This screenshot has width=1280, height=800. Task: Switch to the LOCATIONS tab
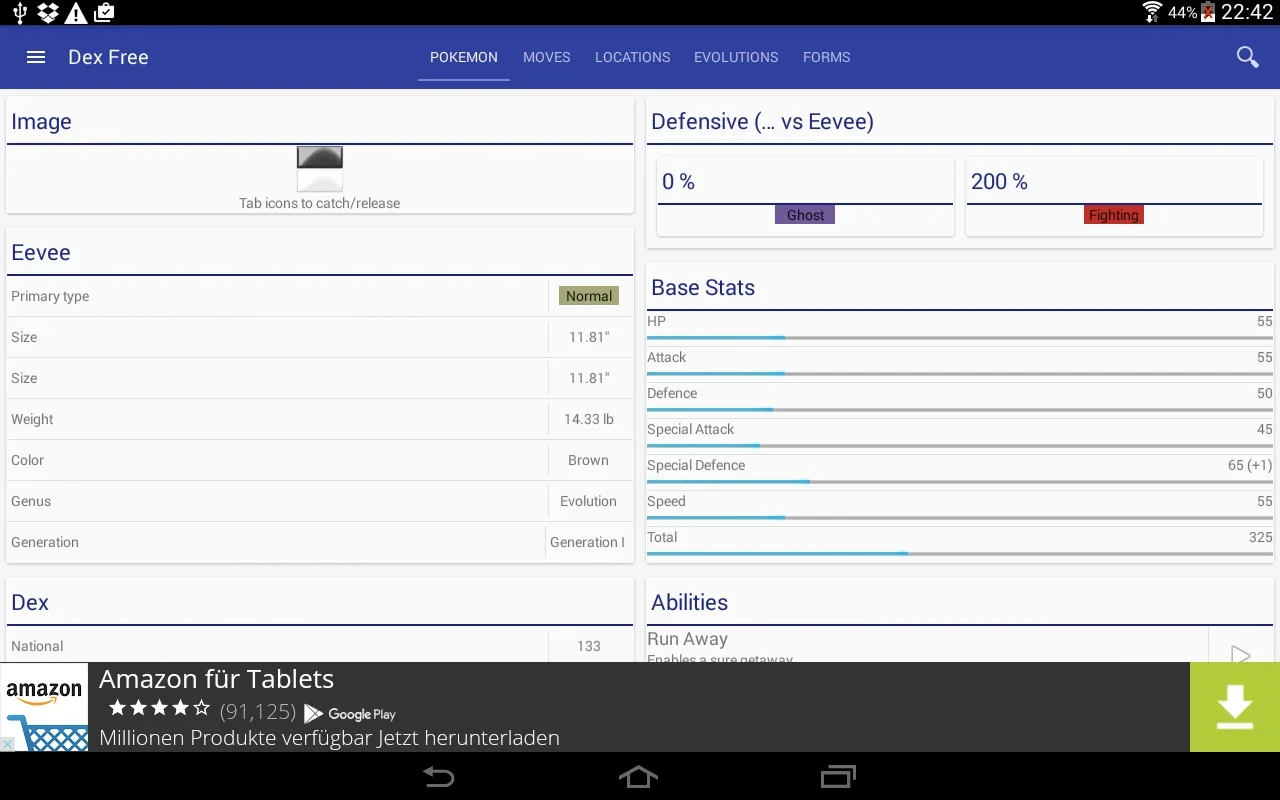click(x=633, y=57)
